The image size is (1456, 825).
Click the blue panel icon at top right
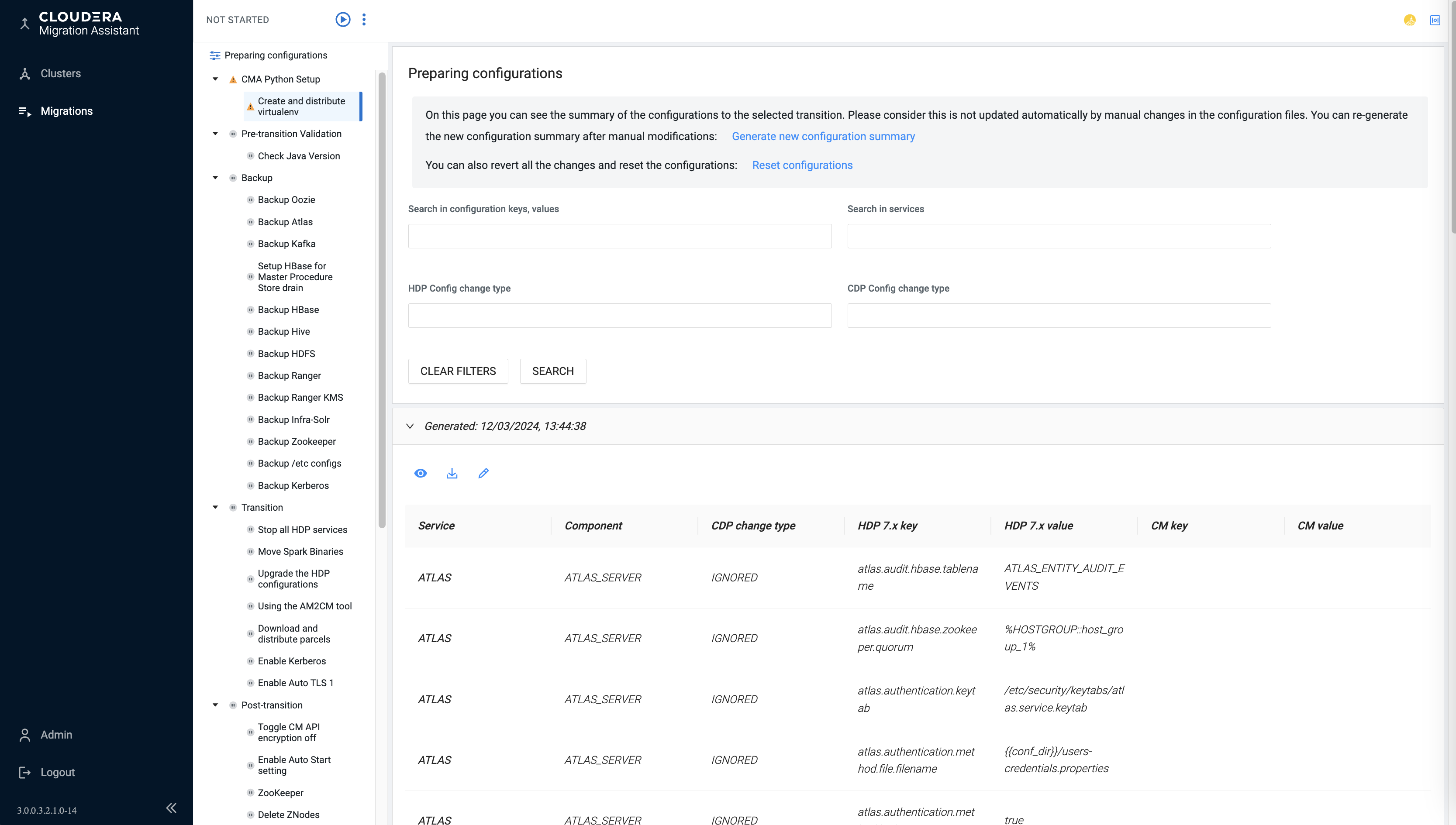click(x=1435, y=21)
